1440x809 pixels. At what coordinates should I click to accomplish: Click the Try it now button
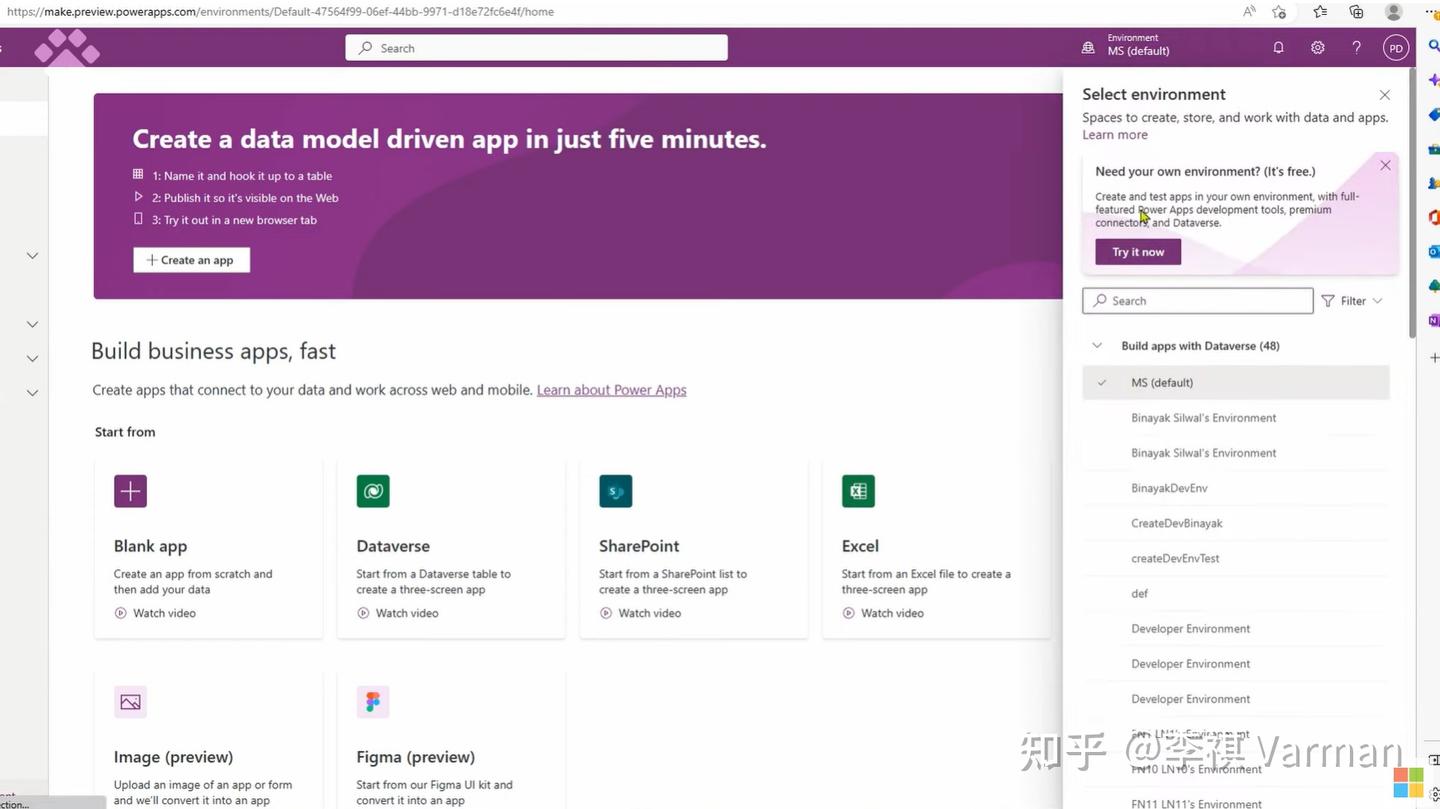click(x=1138, y=252)
